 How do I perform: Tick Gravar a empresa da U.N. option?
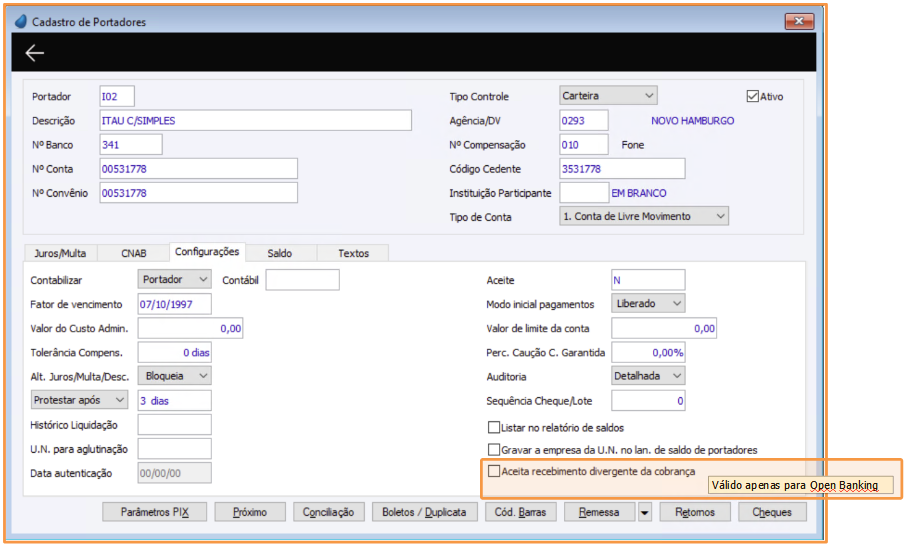493,450
